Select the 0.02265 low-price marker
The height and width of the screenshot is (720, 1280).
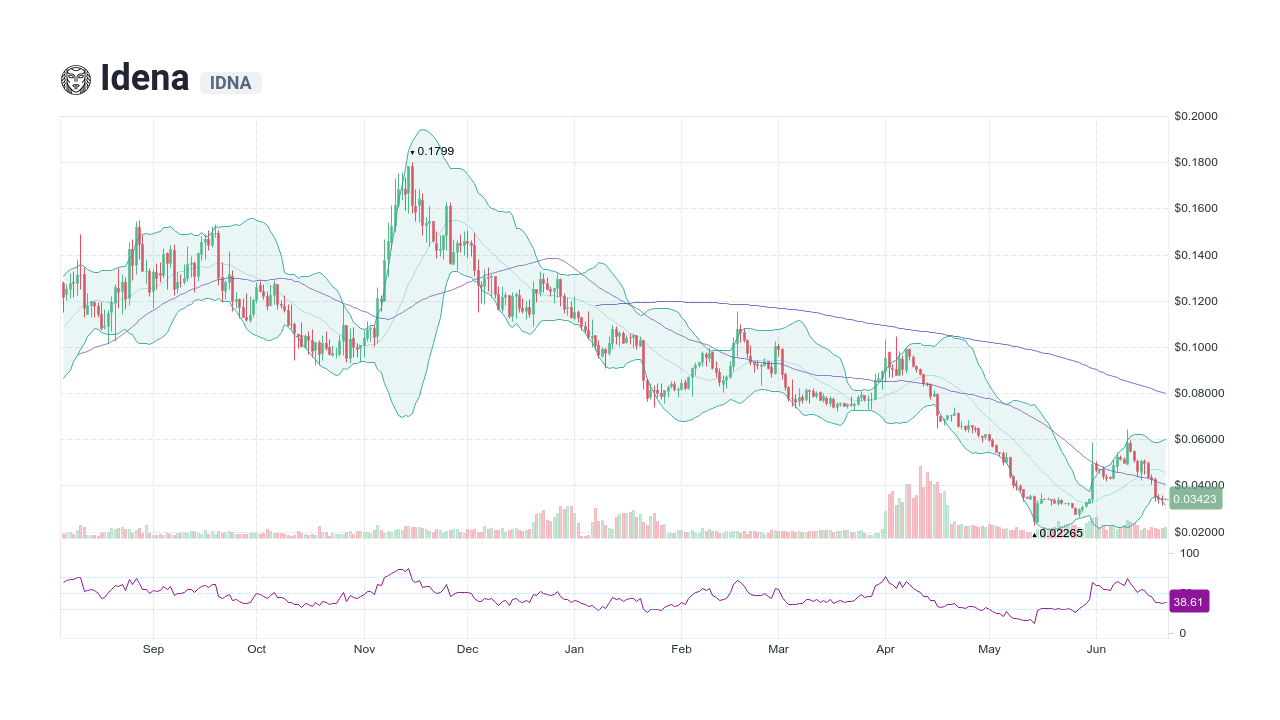[x=1056, y=534]
